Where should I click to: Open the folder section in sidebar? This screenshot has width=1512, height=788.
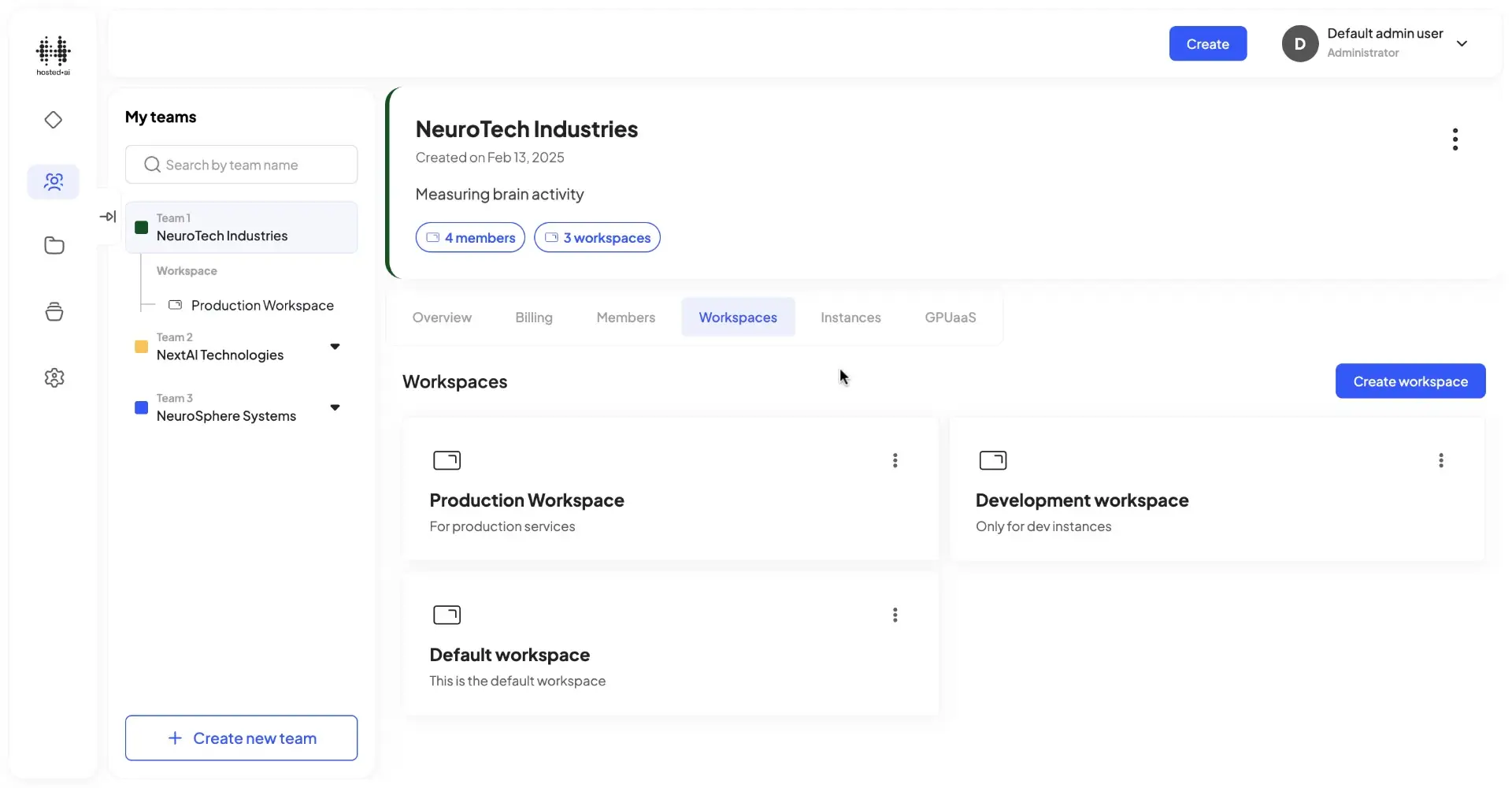coord(53,245)
